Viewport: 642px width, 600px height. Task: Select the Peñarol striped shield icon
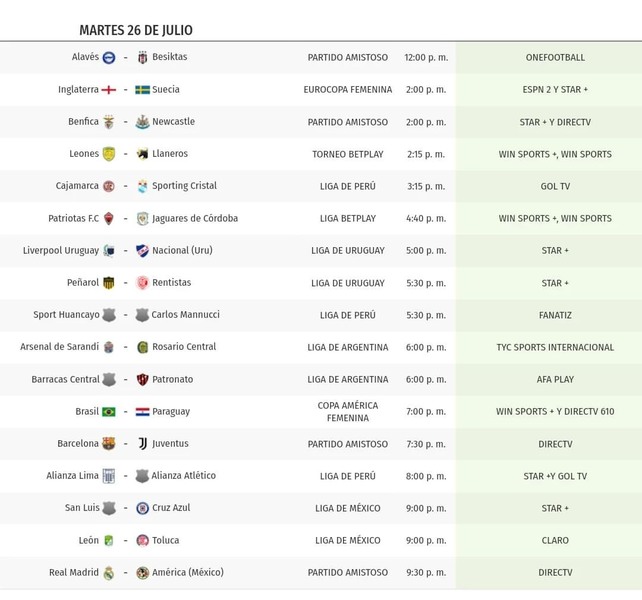pyautogui.click(x=109, y=283)
